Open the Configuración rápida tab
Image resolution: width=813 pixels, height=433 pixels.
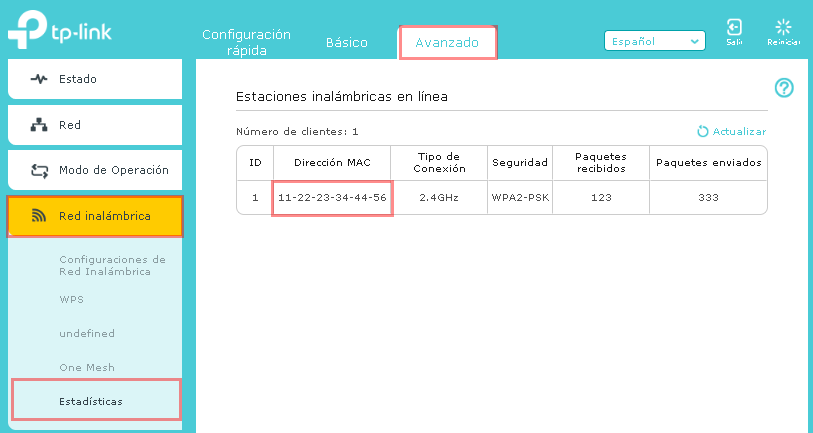pyautogui.click(x=246, y=40)
